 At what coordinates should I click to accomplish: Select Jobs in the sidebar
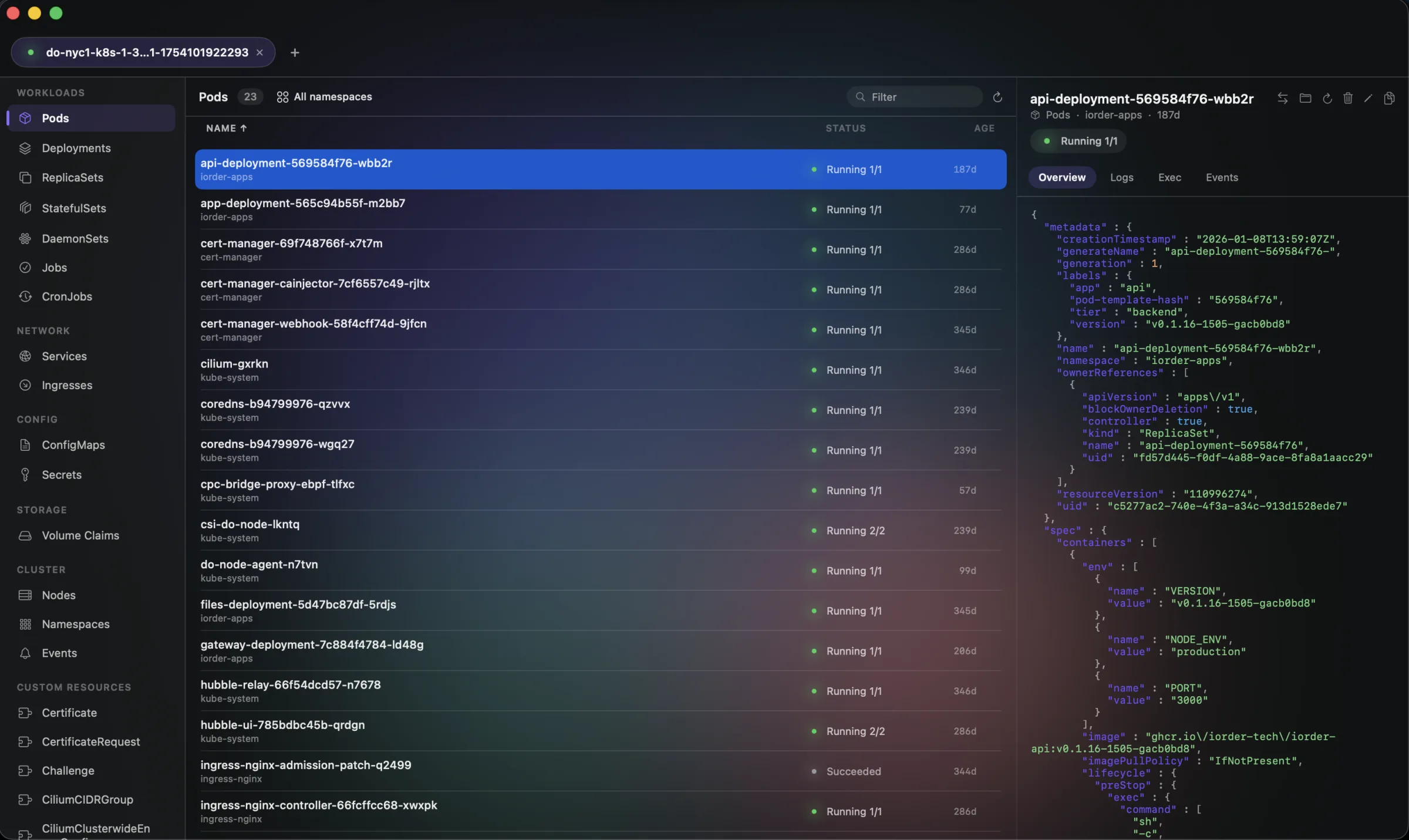click(x=91, y=268)
